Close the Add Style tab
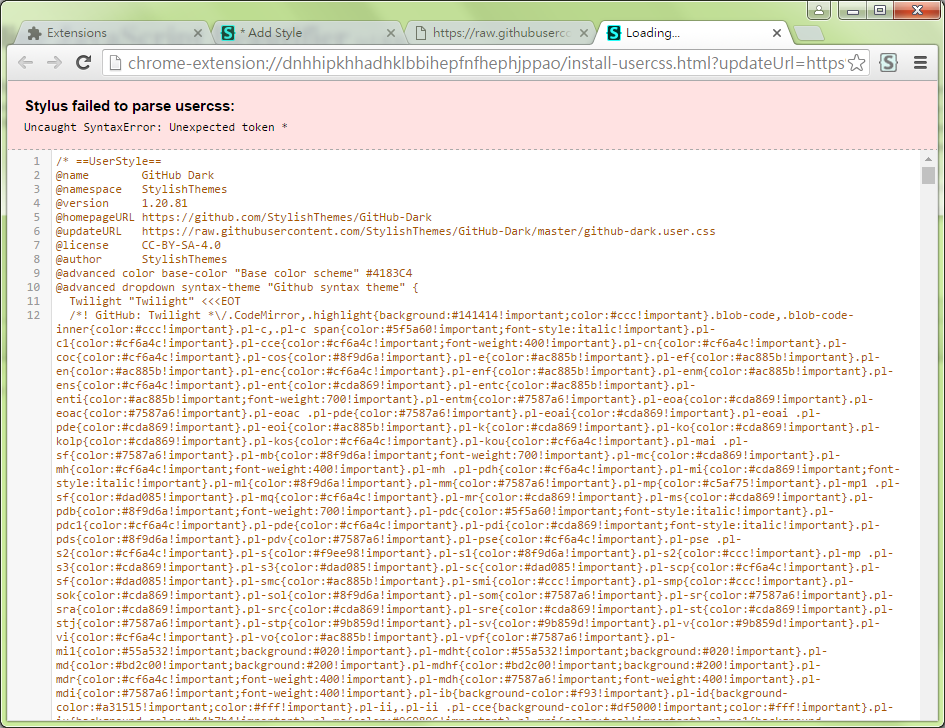Screen dimensions: 945x728 (391, 33)
